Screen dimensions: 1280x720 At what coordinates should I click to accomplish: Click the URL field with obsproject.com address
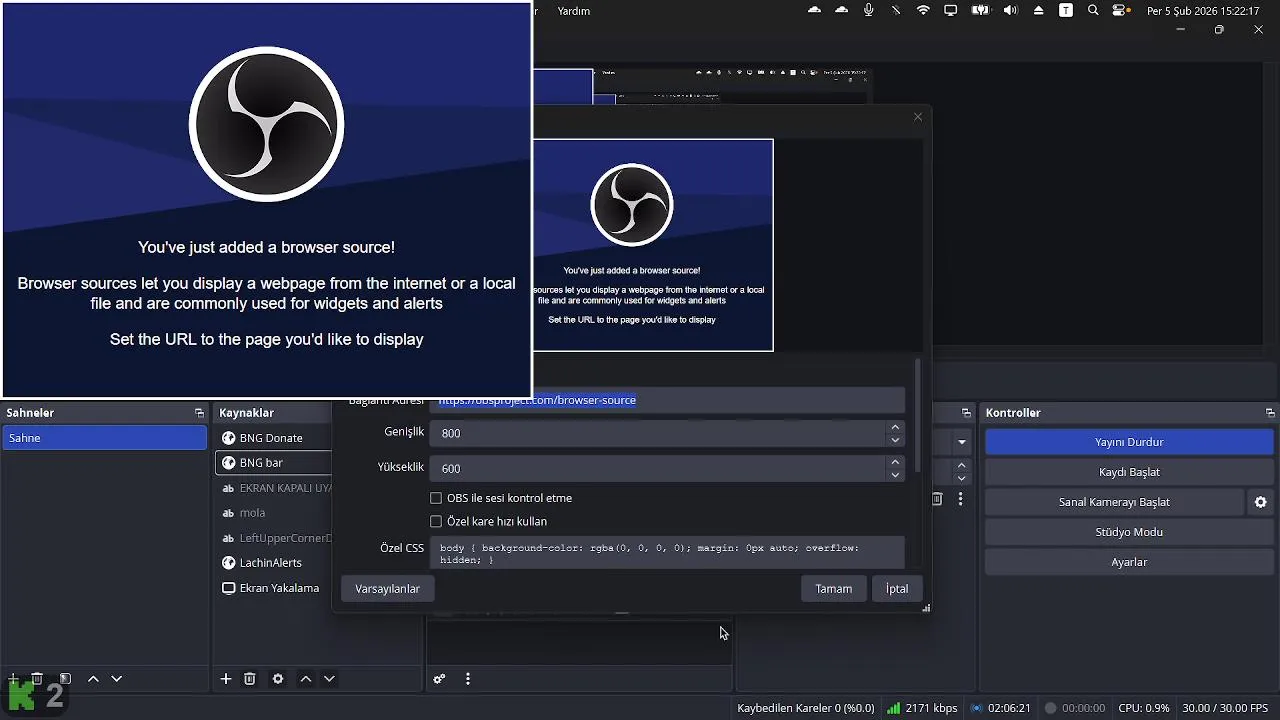tap(667, 401)
